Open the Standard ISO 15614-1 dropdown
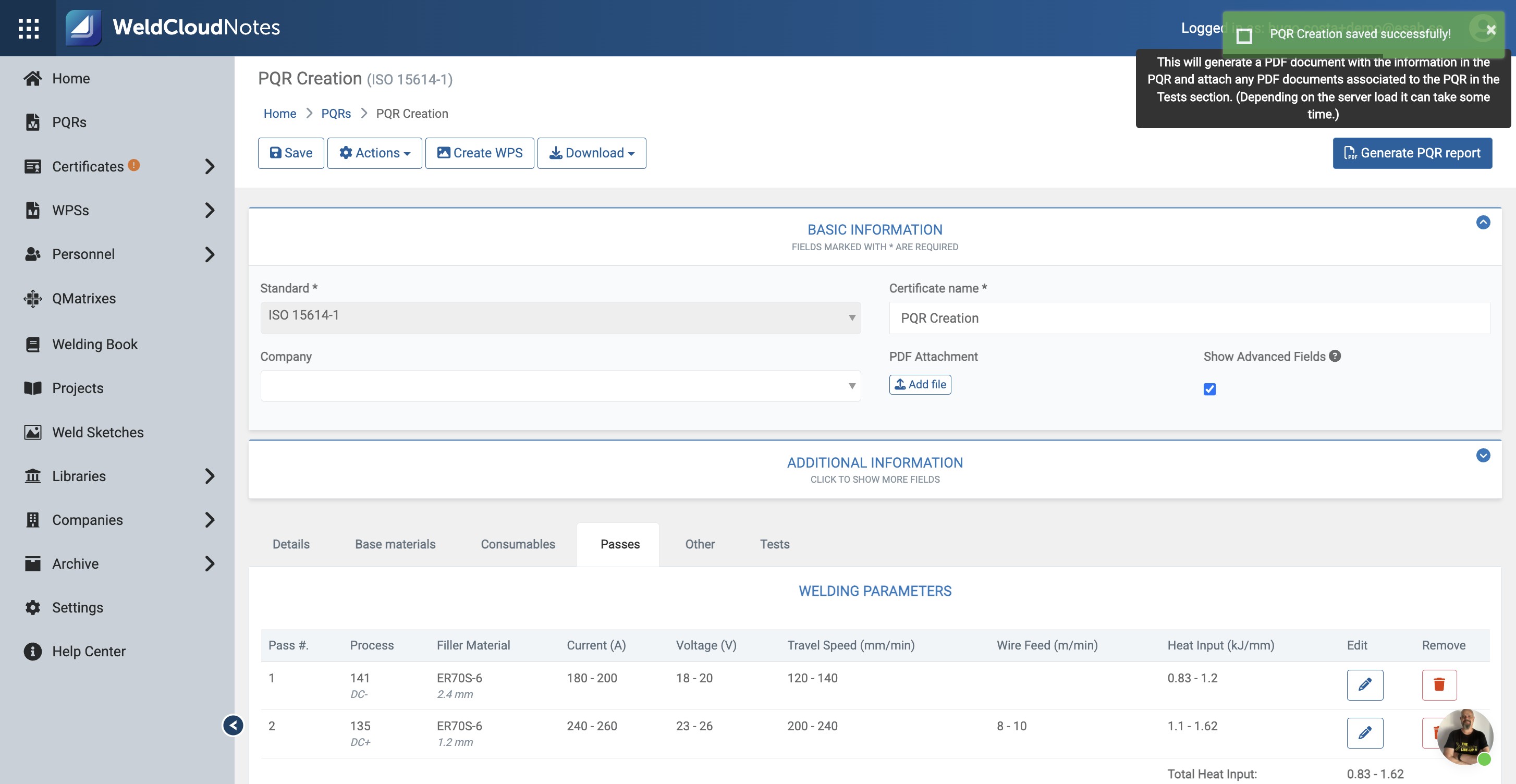The height and width of the screenshot is (784, 1516). click(x=560, y=318)
